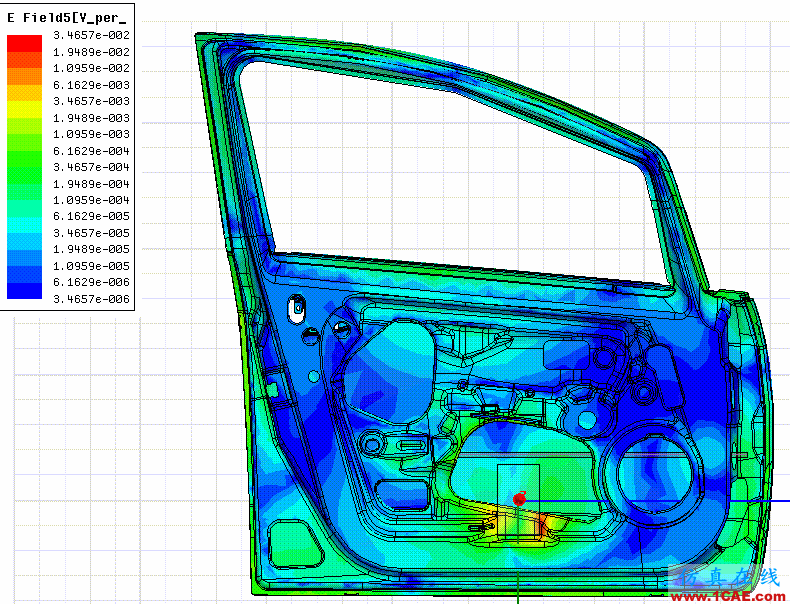
Task: Click the legend value 3.4657e-005
Action: coord(91,233)
